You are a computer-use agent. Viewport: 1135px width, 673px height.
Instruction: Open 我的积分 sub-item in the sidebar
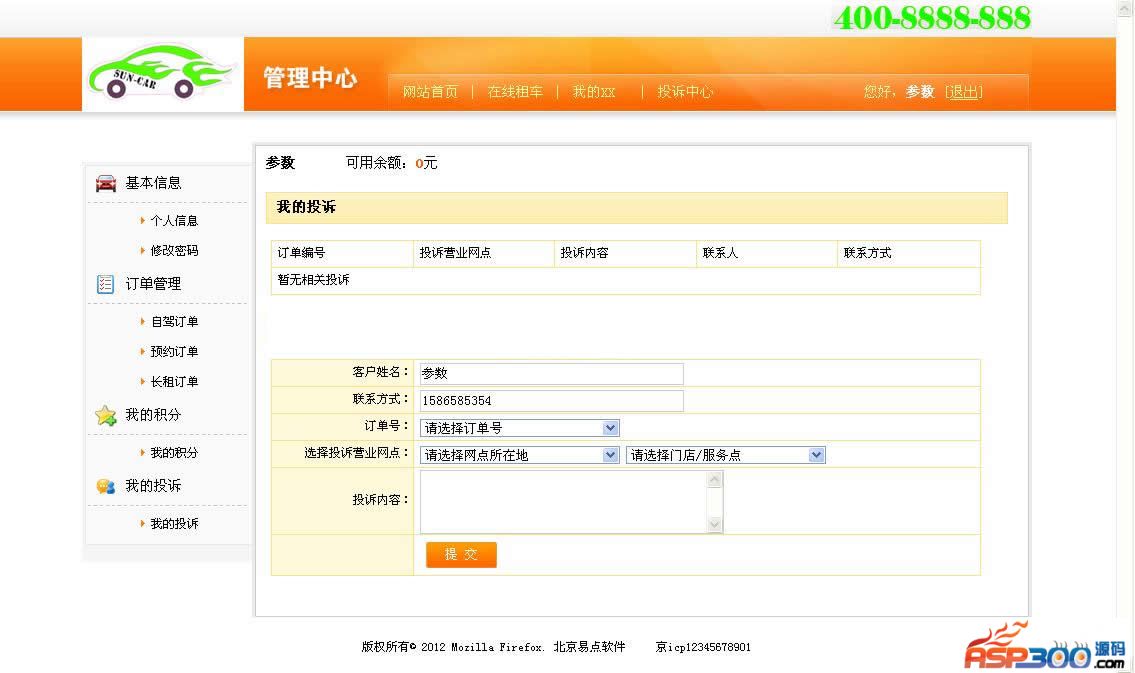coord(174,452)
